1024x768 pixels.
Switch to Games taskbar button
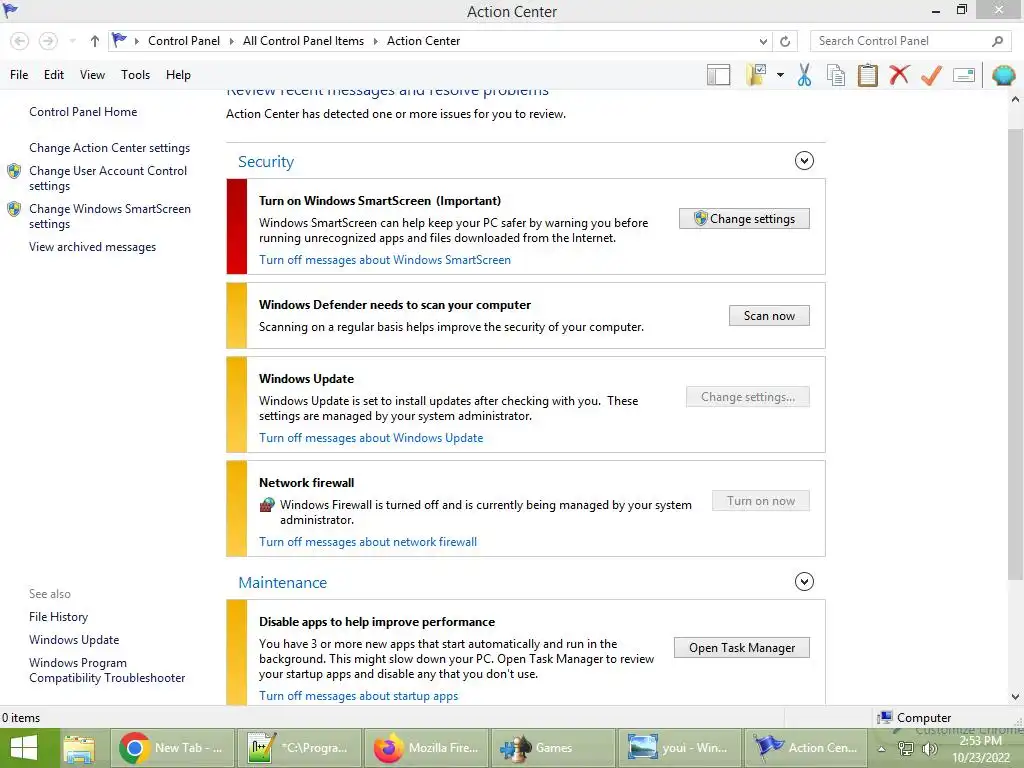554,748
